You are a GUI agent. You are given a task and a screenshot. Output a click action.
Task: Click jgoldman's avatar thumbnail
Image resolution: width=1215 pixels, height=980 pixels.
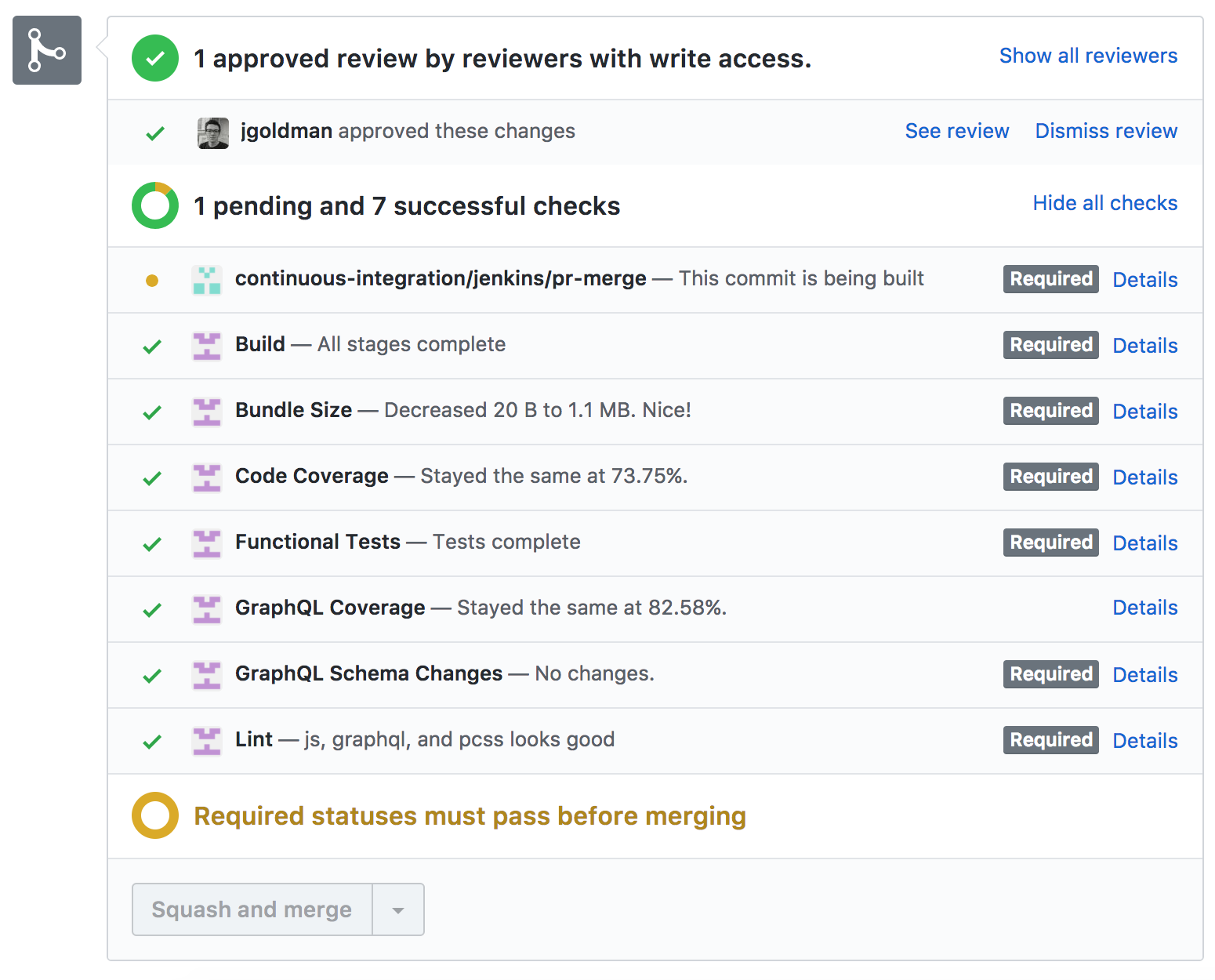coord(212,132)
